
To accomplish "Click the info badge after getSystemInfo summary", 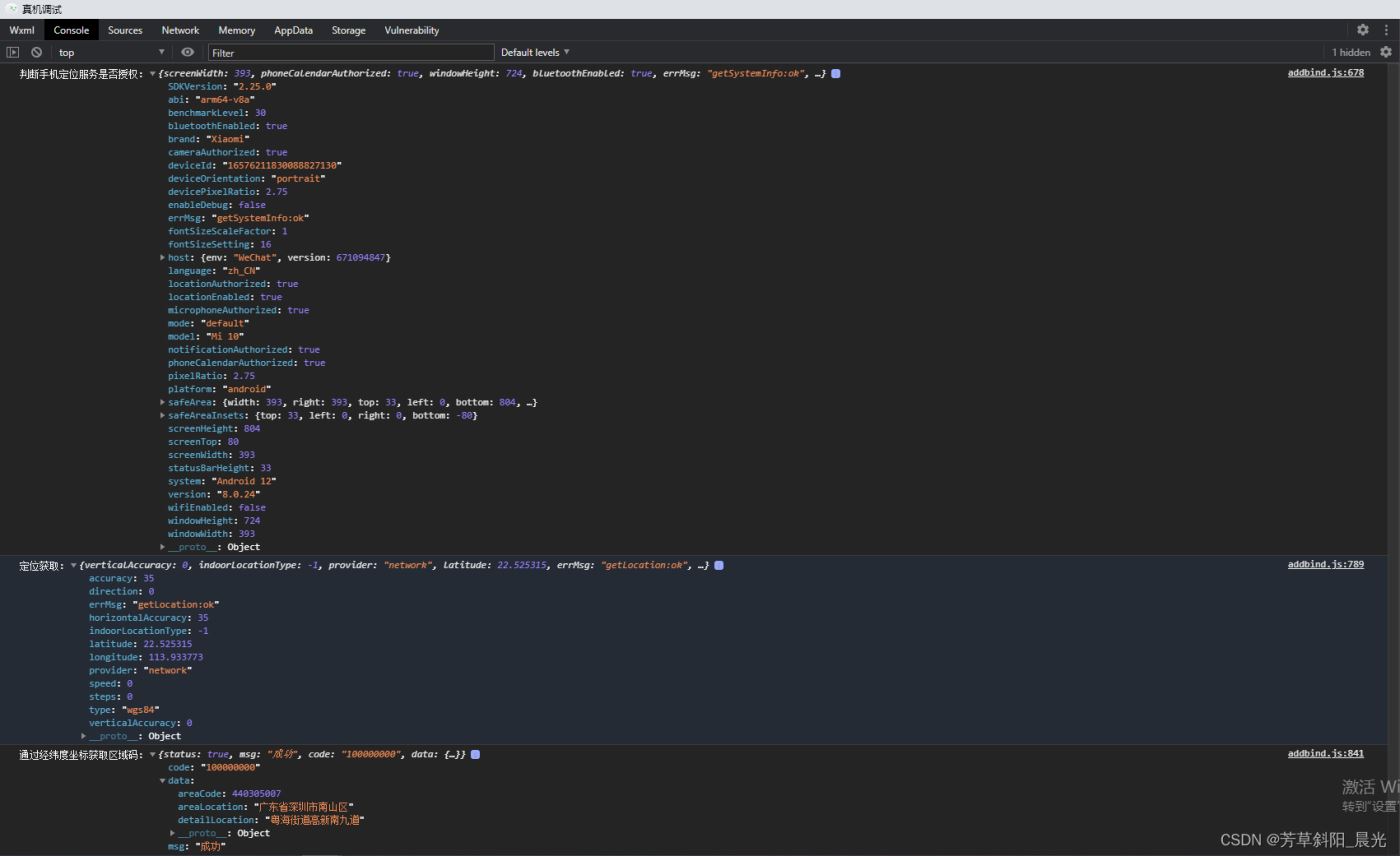I will pos(836,73).
